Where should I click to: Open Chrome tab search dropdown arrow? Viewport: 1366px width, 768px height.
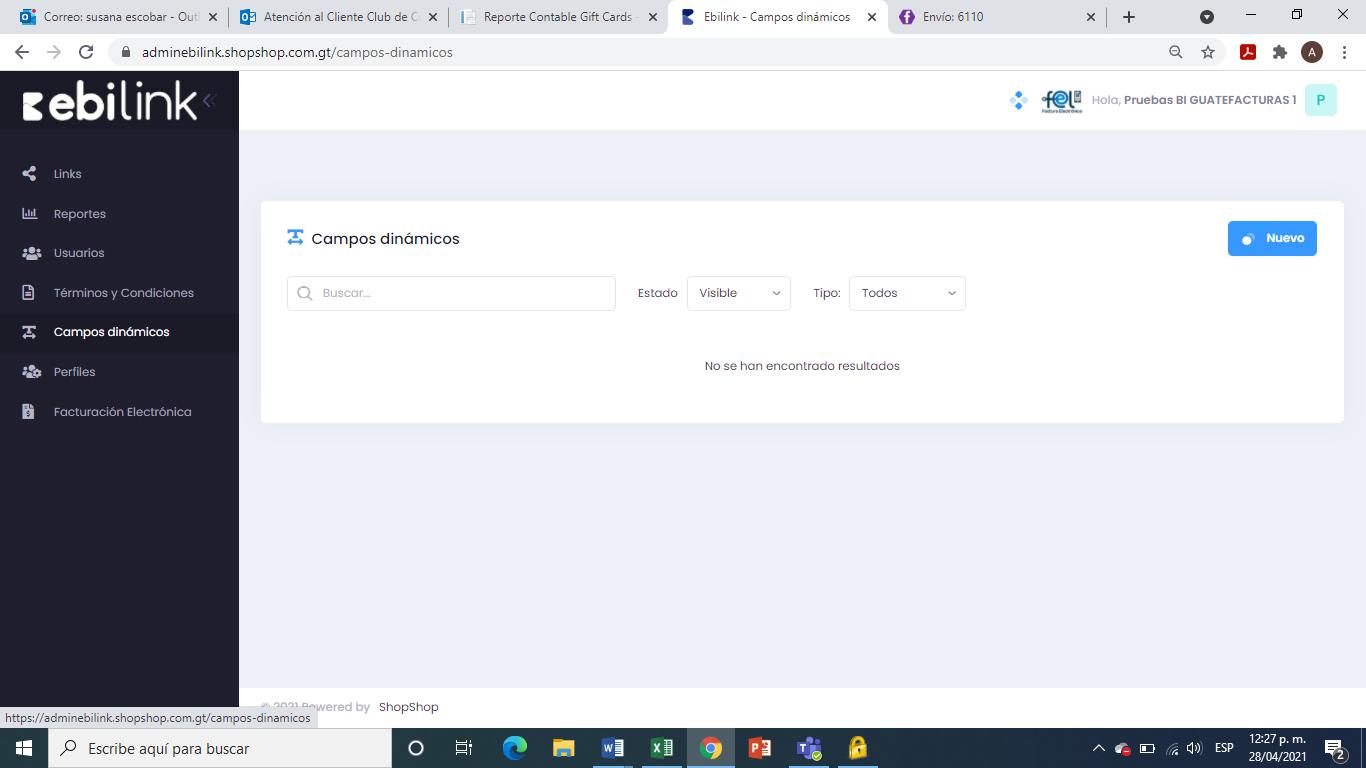[1207, 17]
